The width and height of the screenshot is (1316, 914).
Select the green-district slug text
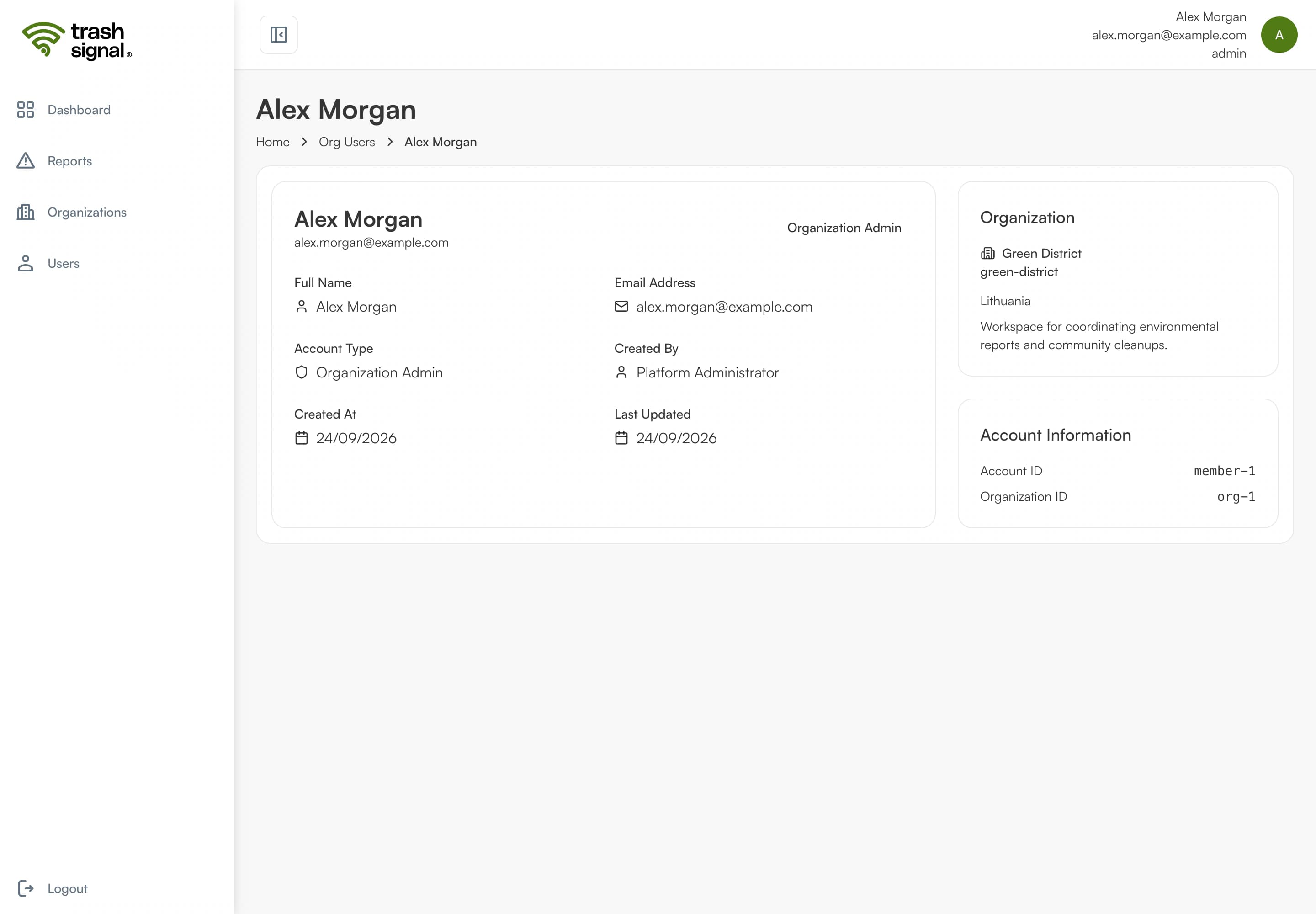[x=1019, y=271]
